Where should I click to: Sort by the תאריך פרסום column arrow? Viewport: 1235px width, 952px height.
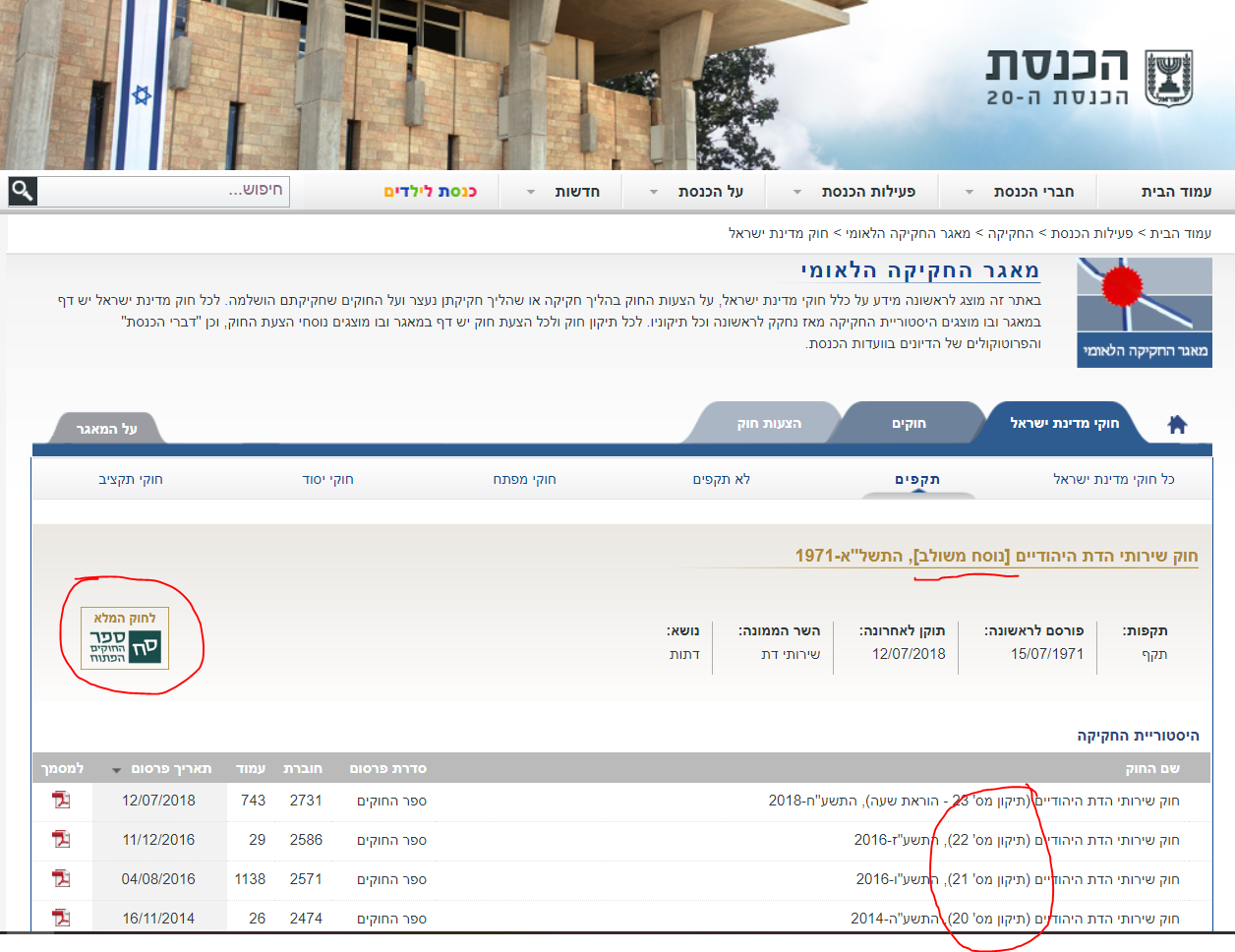tap(117, 770)
